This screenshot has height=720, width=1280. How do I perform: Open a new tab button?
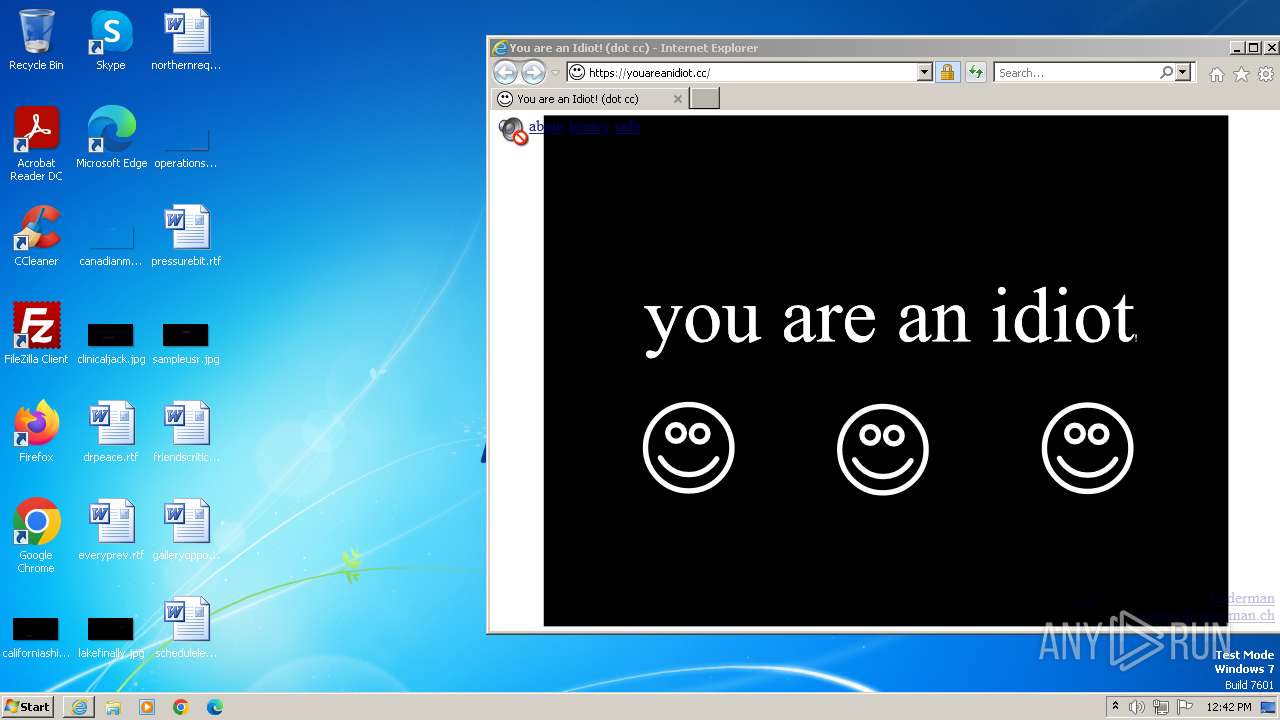pos(705,98)
